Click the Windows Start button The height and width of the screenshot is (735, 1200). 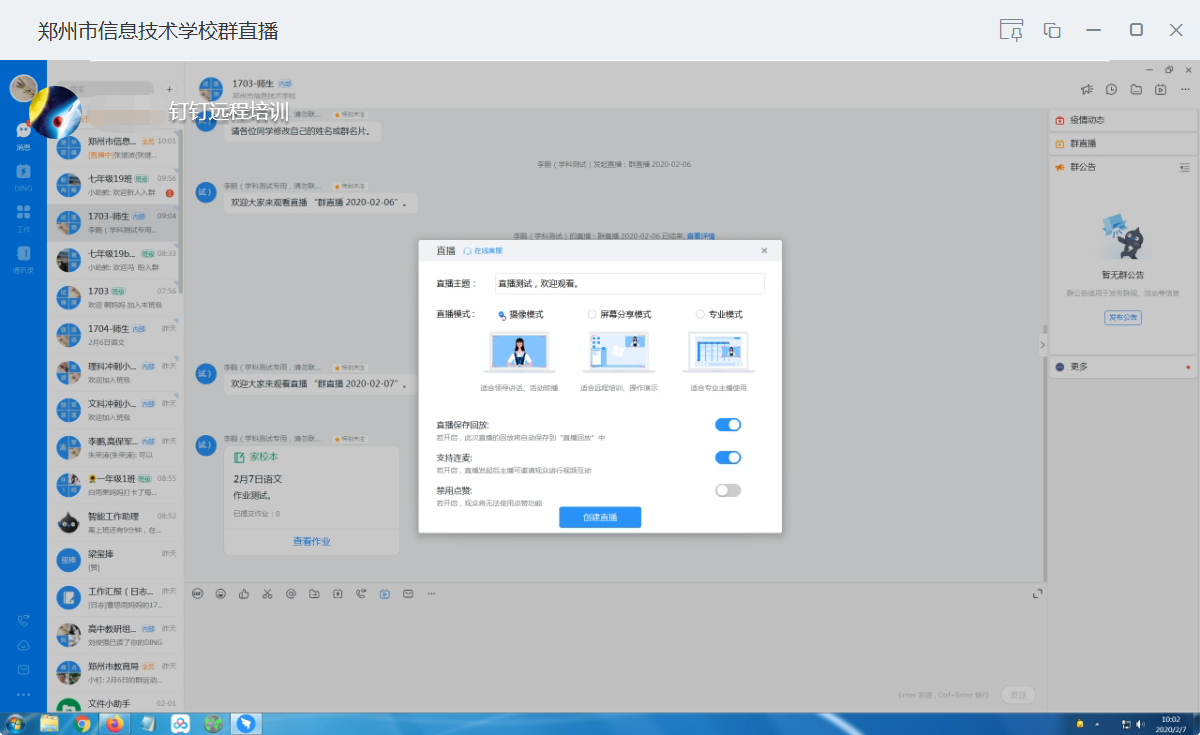coord(15,724)
